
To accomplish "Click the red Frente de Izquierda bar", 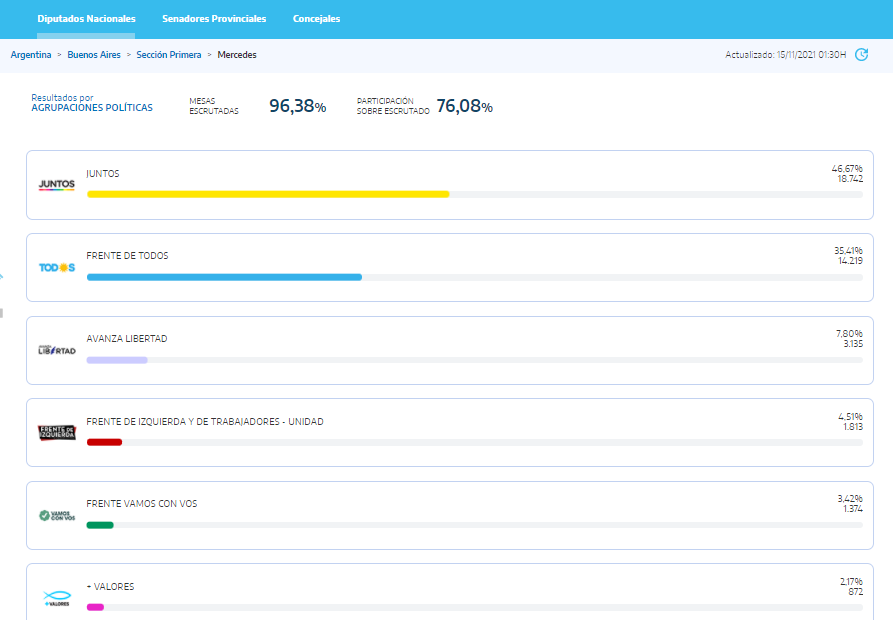I will 104,442.
